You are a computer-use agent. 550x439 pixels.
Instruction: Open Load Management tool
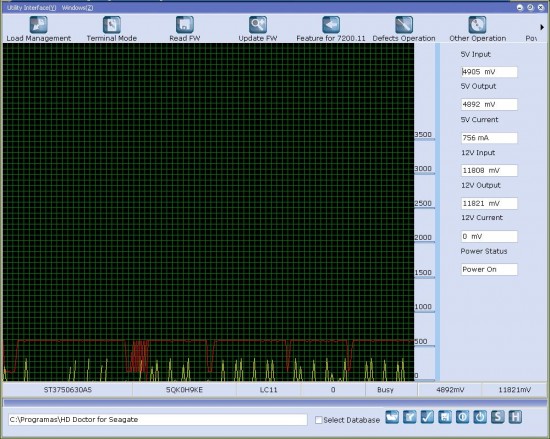click(39, 29)
